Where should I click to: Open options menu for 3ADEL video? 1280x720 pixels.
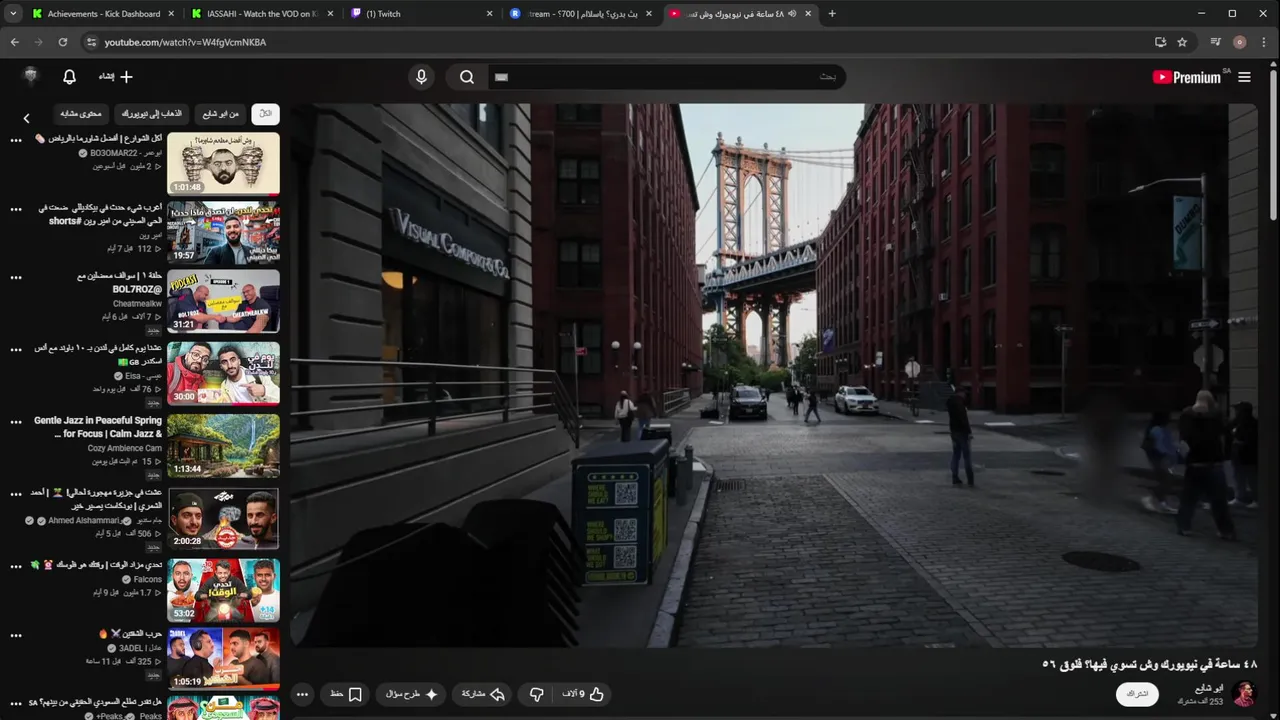(x=16, y=635)
